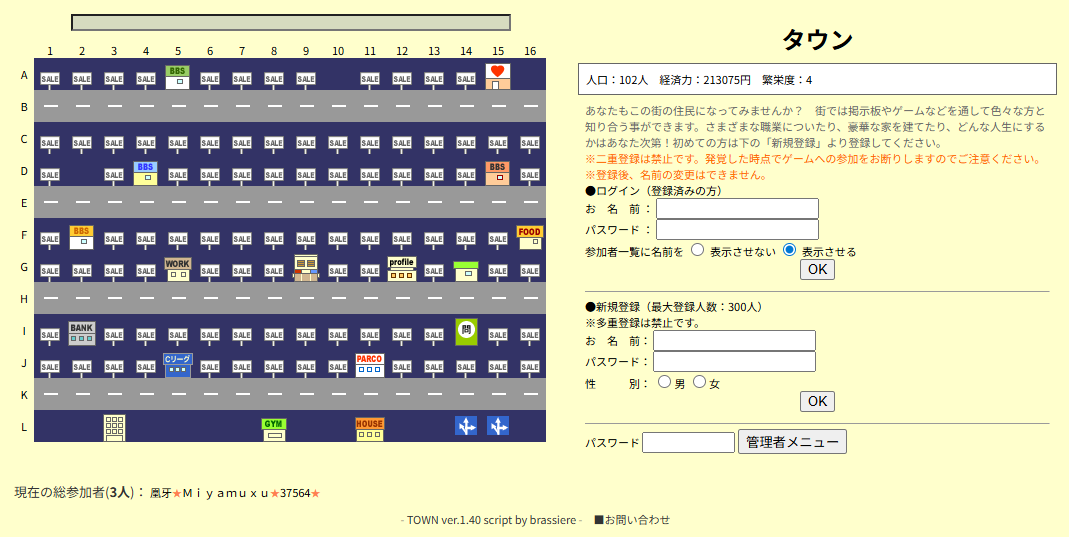The image size is (1069, 537).
Task: Focus the login お名前 input field
Action: (737, 209)
